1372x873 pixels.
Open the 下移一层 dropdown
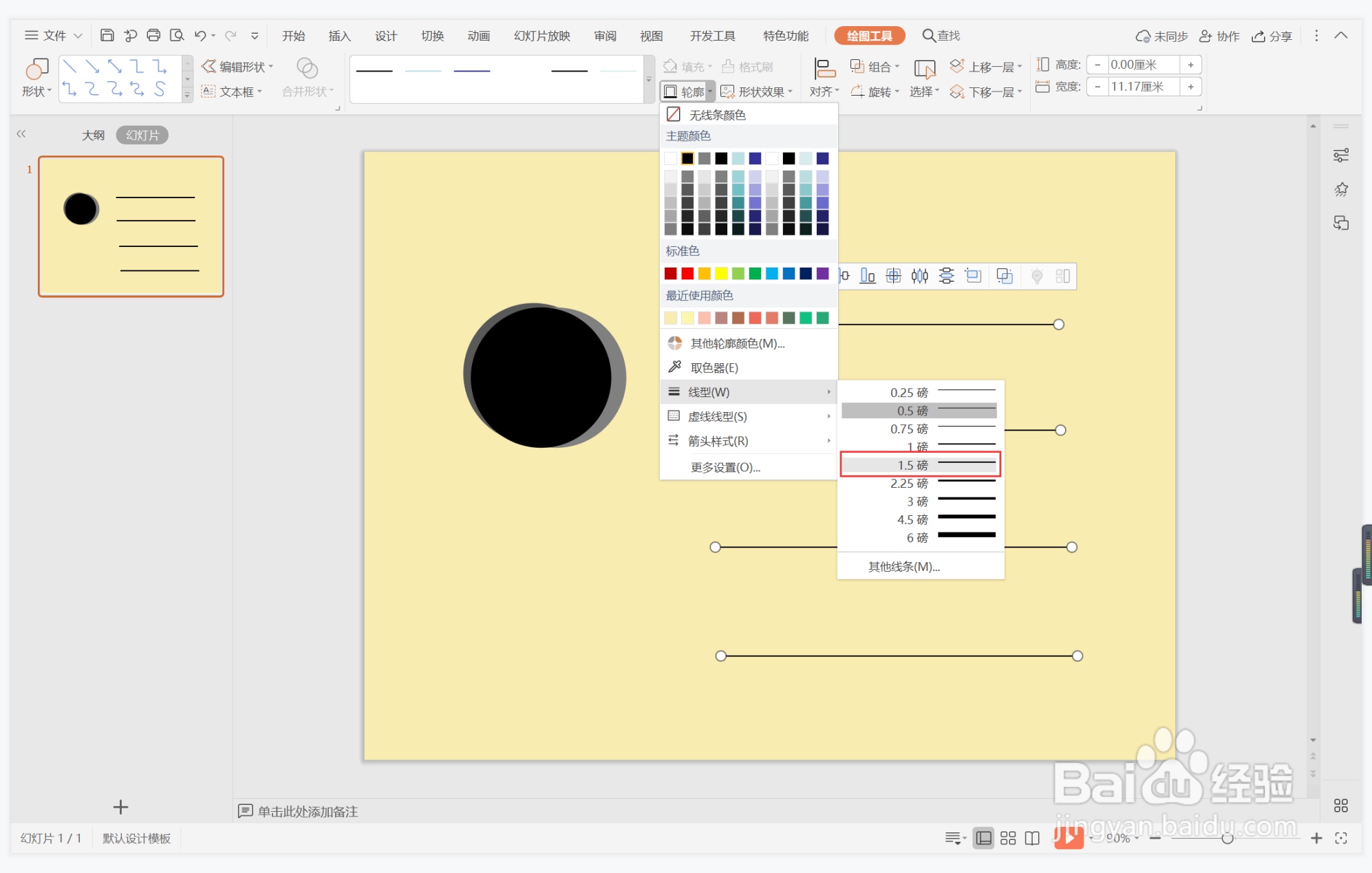click(x=986, y=91)
